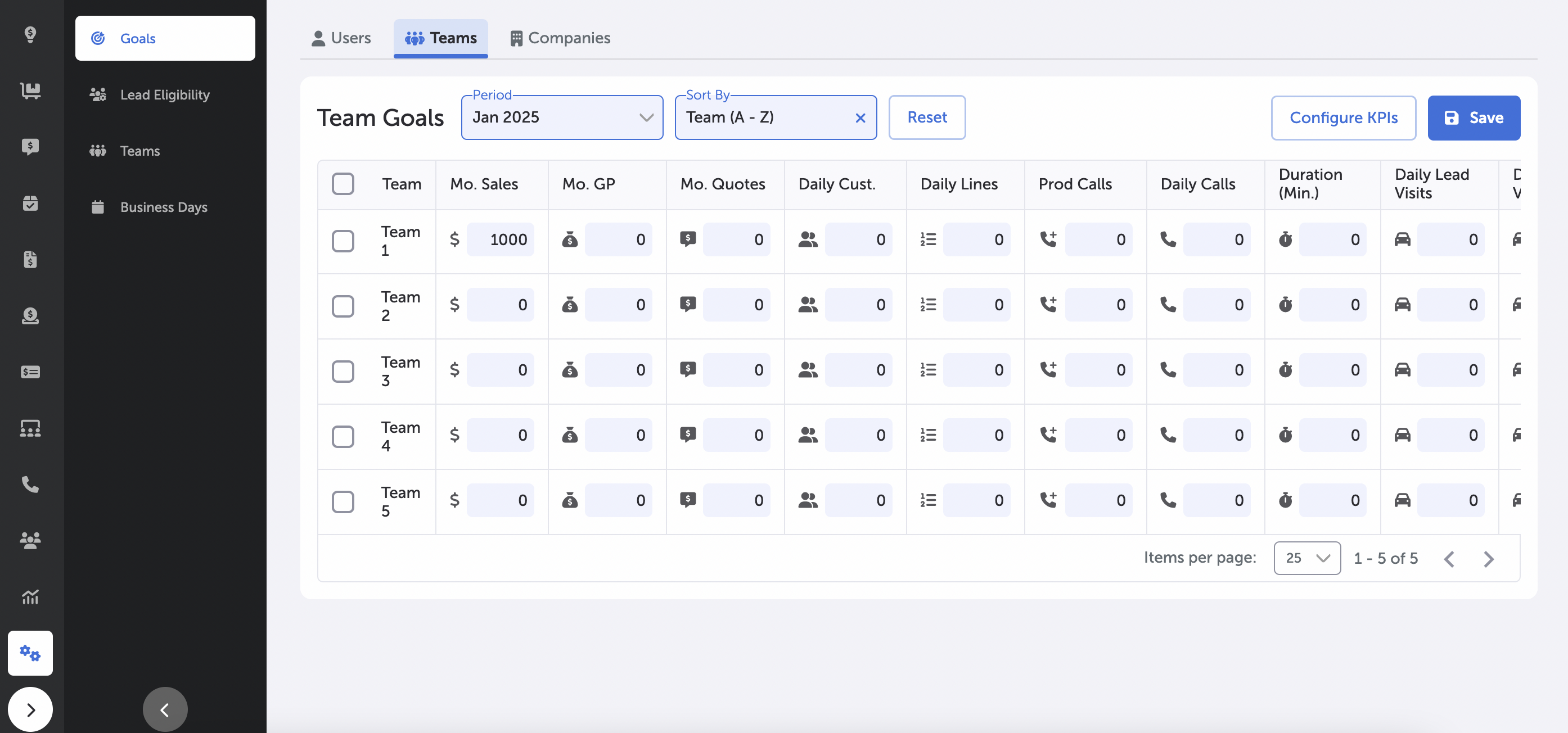Click the Team 5 Daily Lead Visits input field

coord(1450,500)
